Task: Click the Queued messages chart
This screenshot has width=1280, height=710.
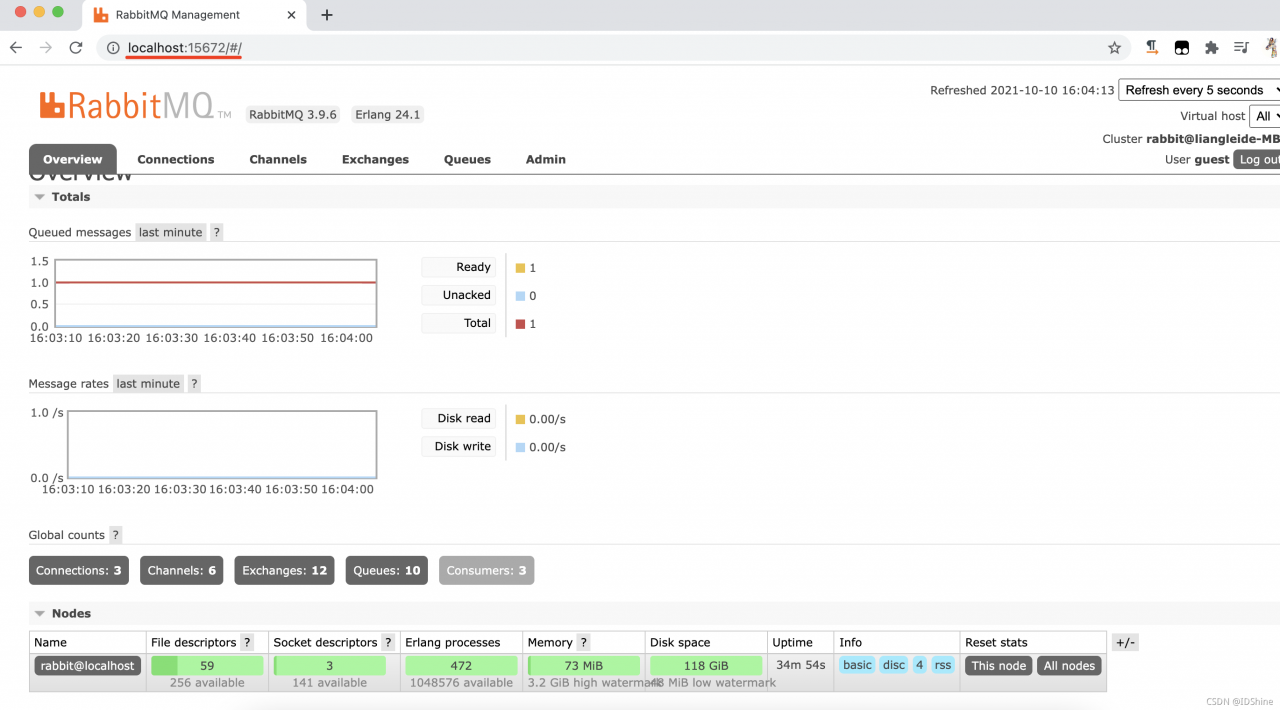Action: coord(216,293)
